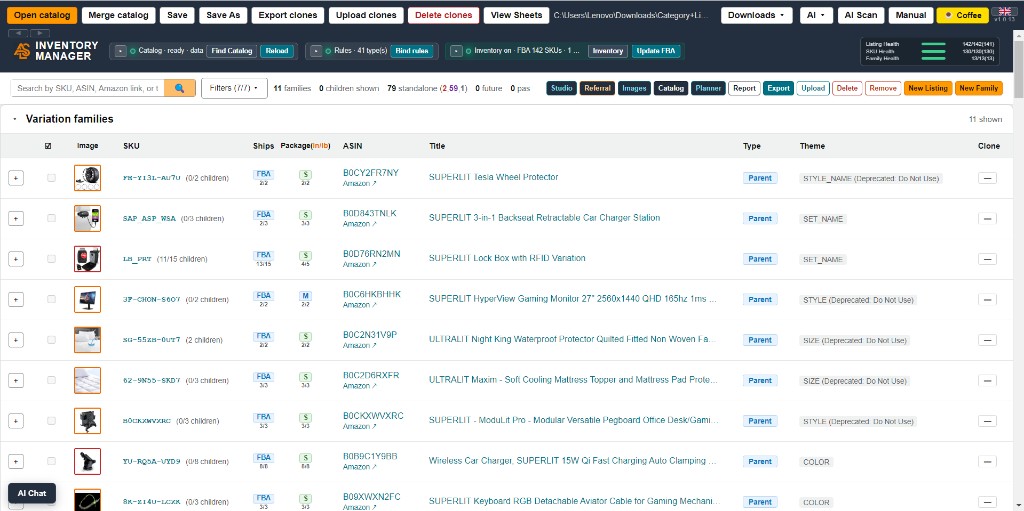Check the box for Maxim Mattress Topper row
Screen dimensions: 1024x511
point(52,380)
